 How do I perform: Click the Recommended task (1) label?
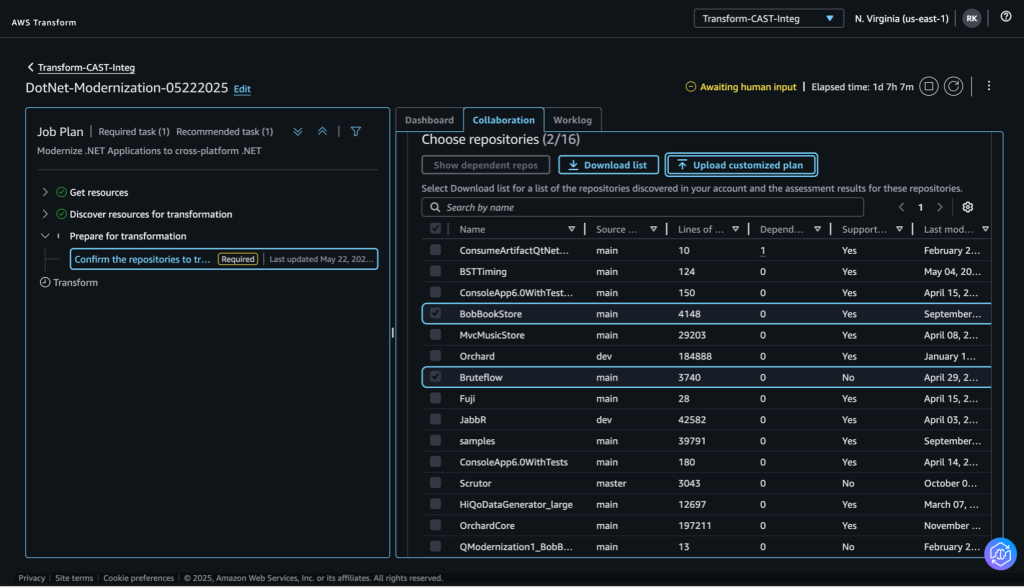pos(225,131)
